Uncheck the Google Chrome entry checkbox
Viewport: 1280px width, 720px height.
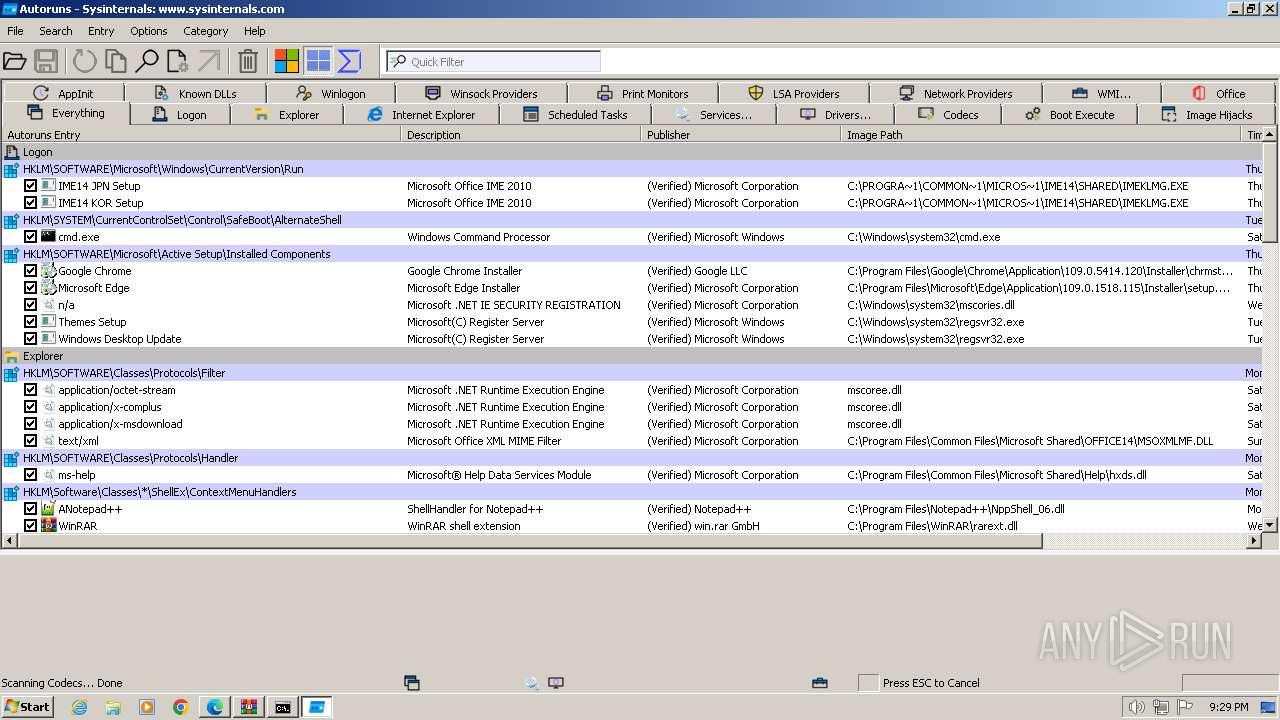30,271
